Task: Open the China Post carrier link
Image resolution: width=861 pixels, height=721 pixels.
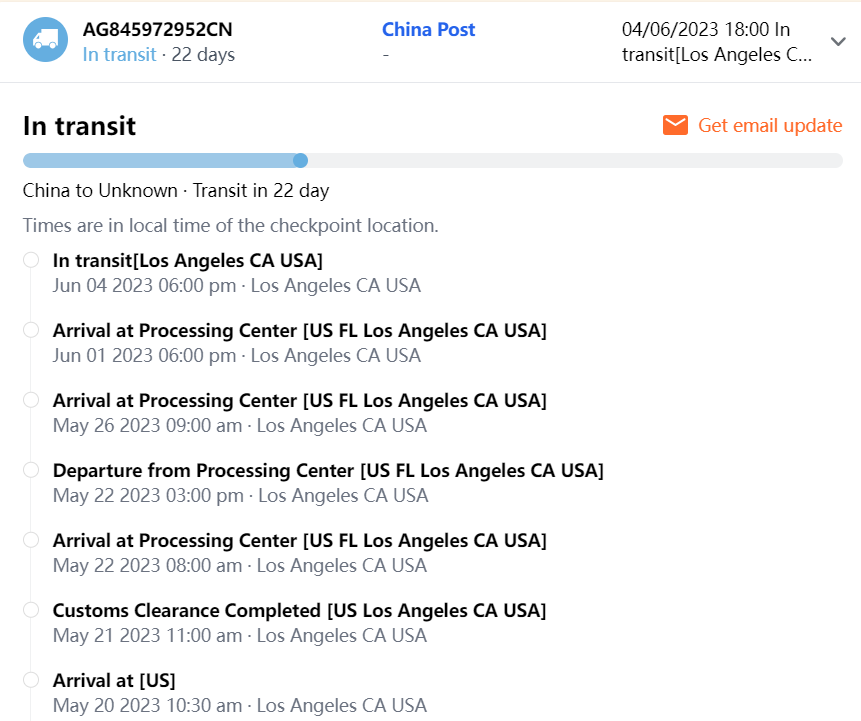Action: [428, 30]
